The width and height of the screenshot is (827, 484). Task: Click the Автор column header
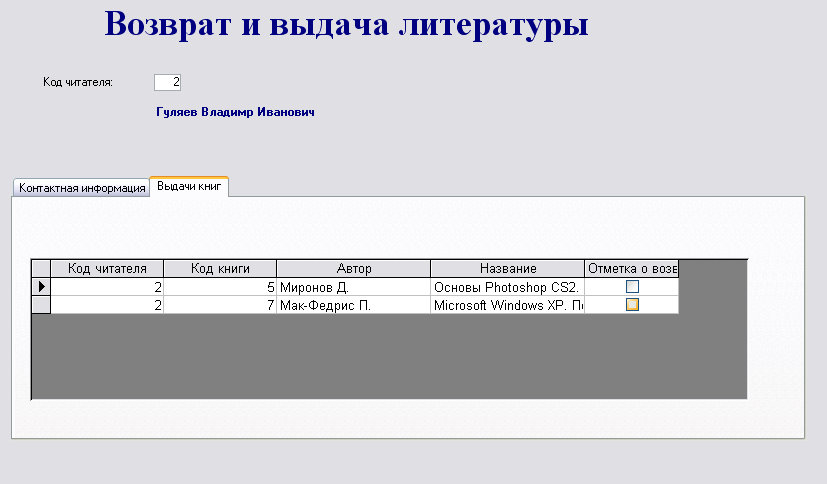(353, 268)
